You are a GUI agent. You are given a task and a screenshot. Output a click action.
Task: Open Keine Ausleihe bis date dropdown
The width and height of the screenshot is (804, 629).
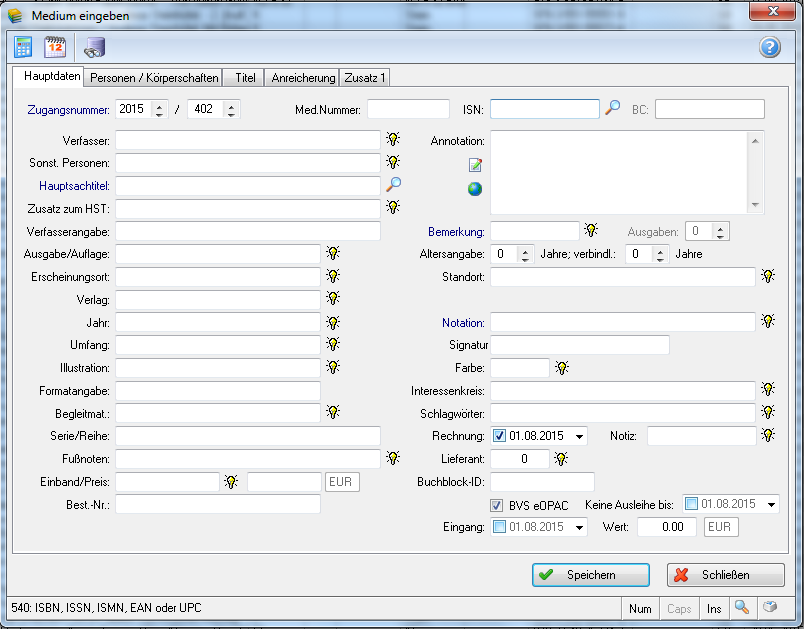771,505
